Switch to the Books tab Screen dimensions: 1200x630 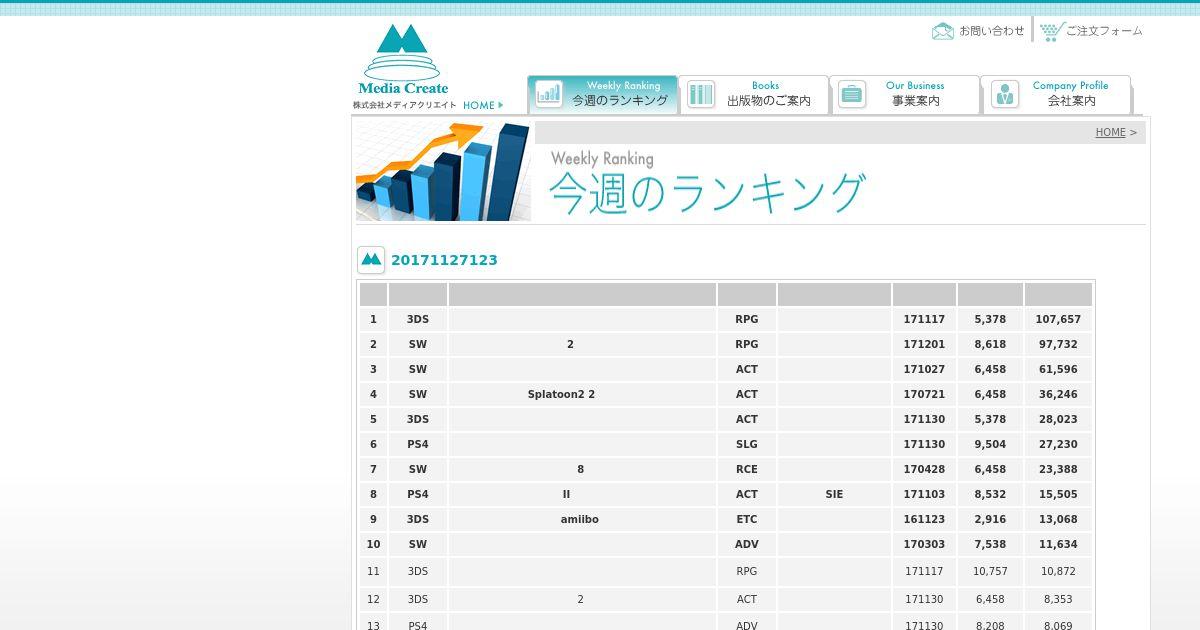coord(754,94)
